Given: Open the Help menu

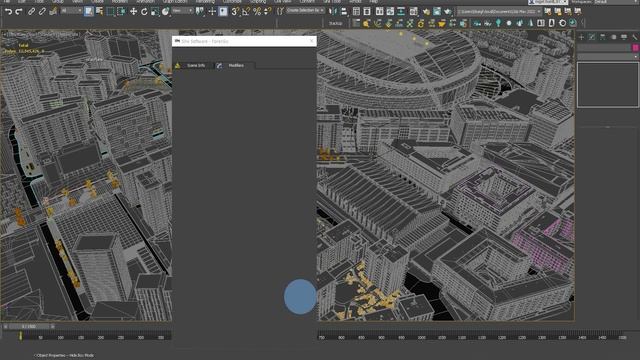Looking at the screenshot, I should (x=373, y=2).
